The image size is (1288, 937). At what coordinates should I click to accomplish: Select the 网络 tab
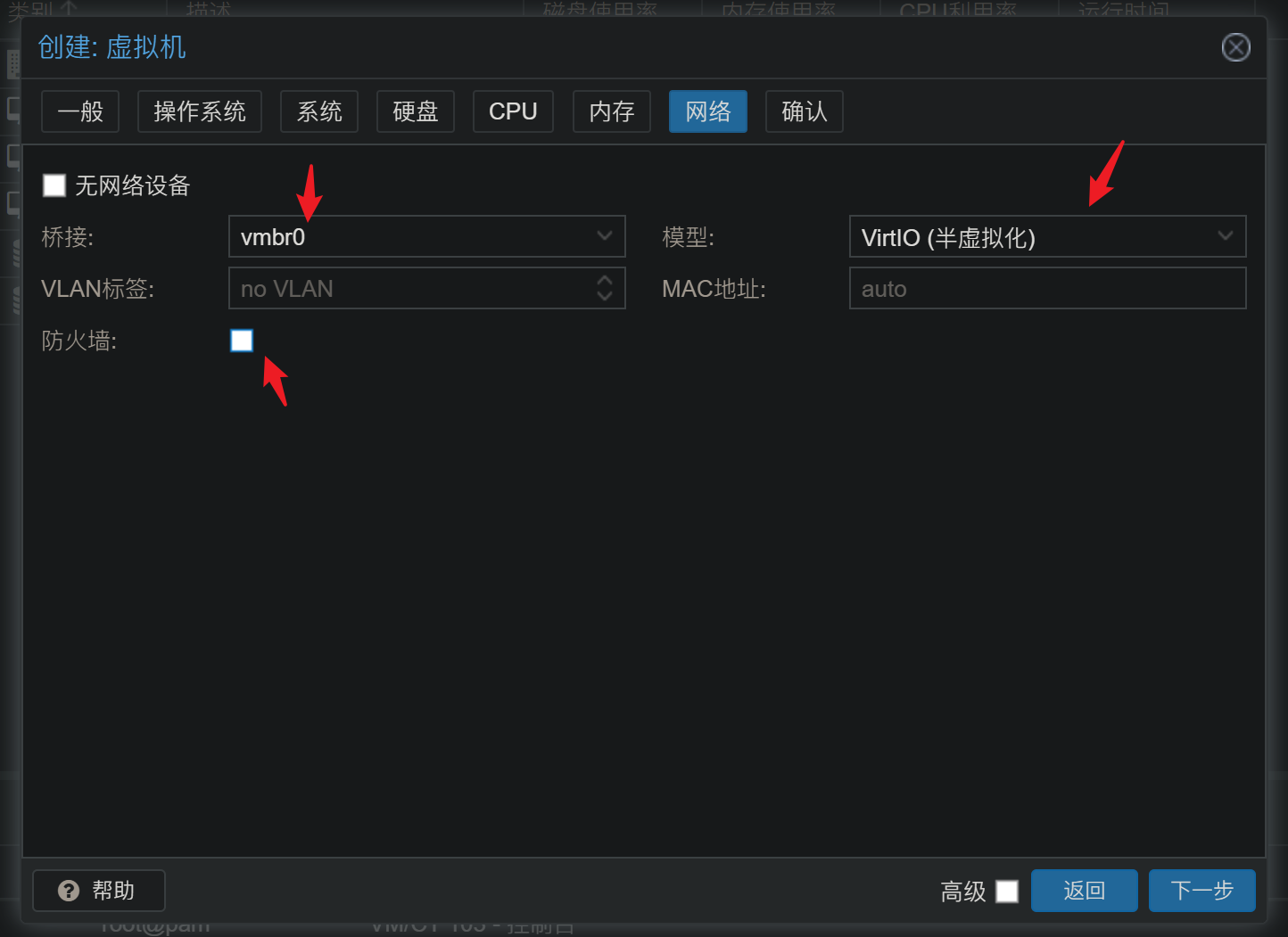(708, 111)
